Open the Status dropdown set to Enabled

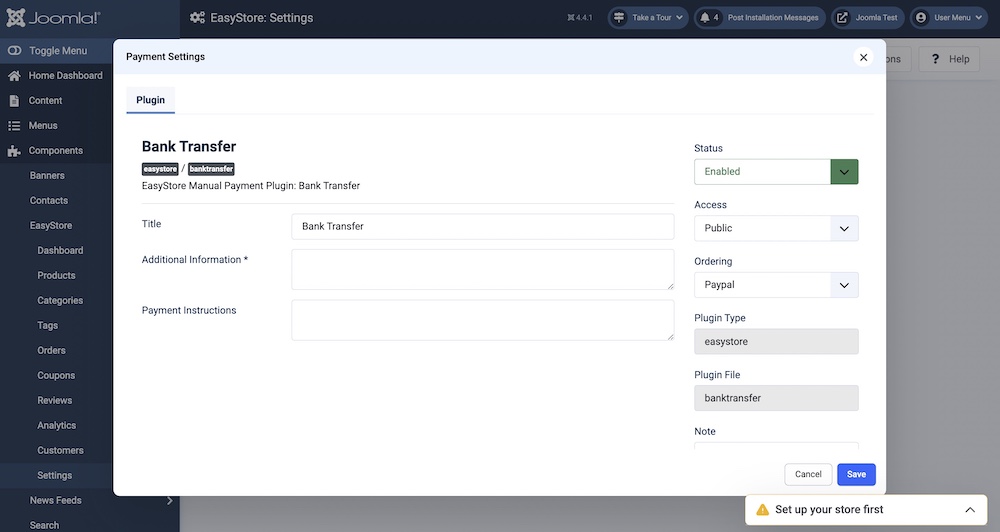[776, 171]
